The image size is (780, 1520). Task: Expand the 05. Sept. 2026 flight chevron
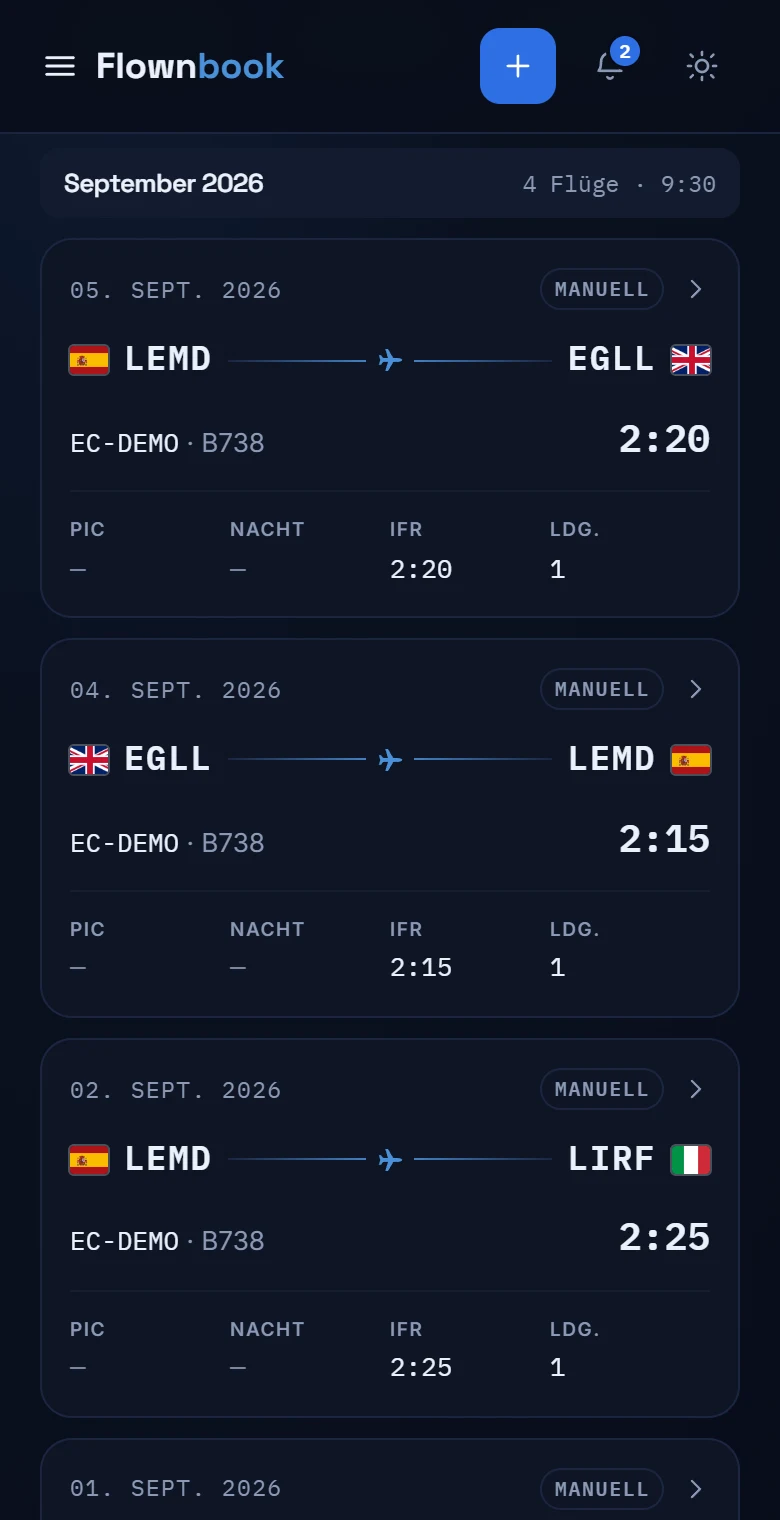point(696,289)
